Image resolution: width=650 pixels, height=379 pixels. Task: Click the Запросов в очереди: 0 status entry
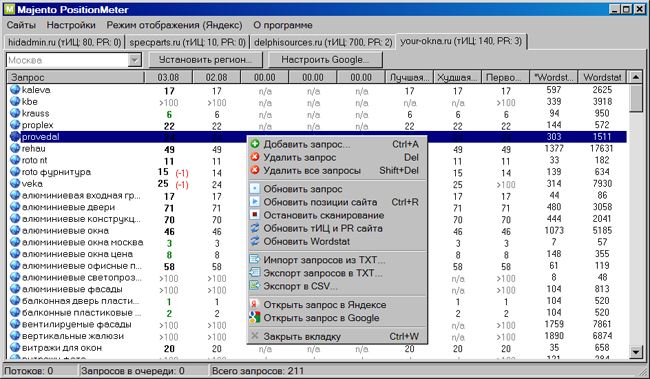133,371
